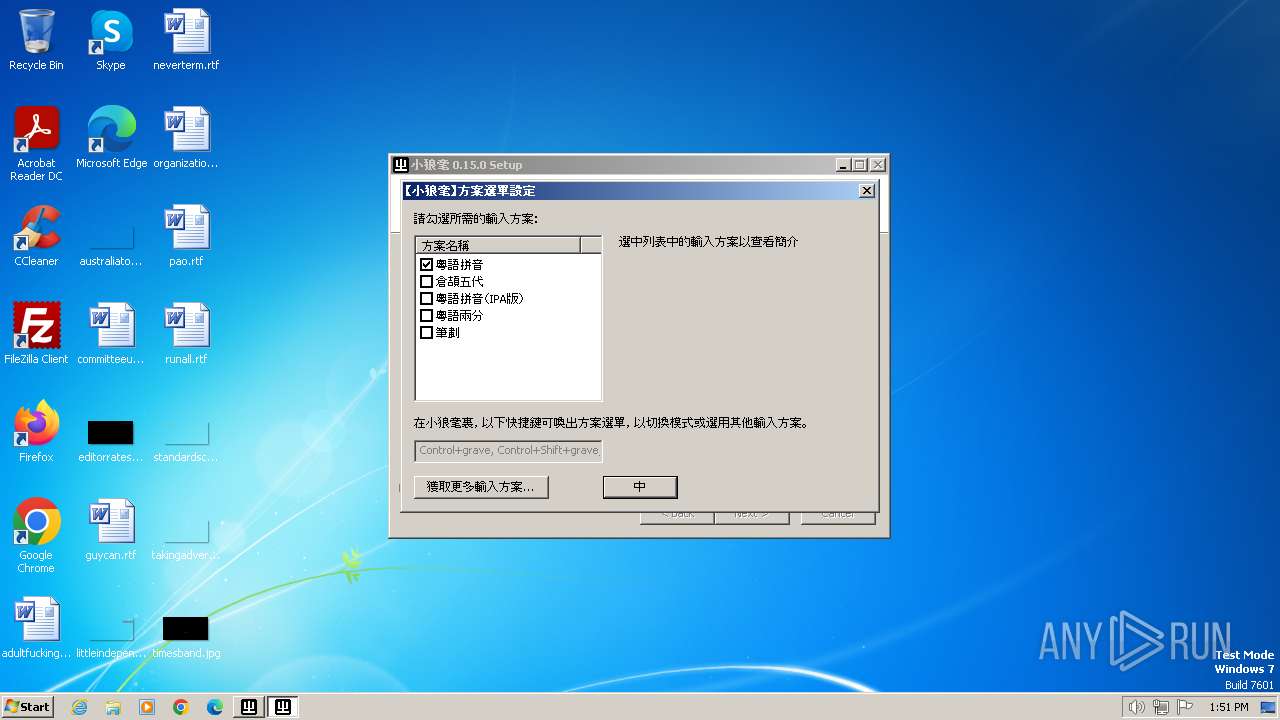Select the committeeu... document icon
1280x720 pixels.
[x=111, y=334]
